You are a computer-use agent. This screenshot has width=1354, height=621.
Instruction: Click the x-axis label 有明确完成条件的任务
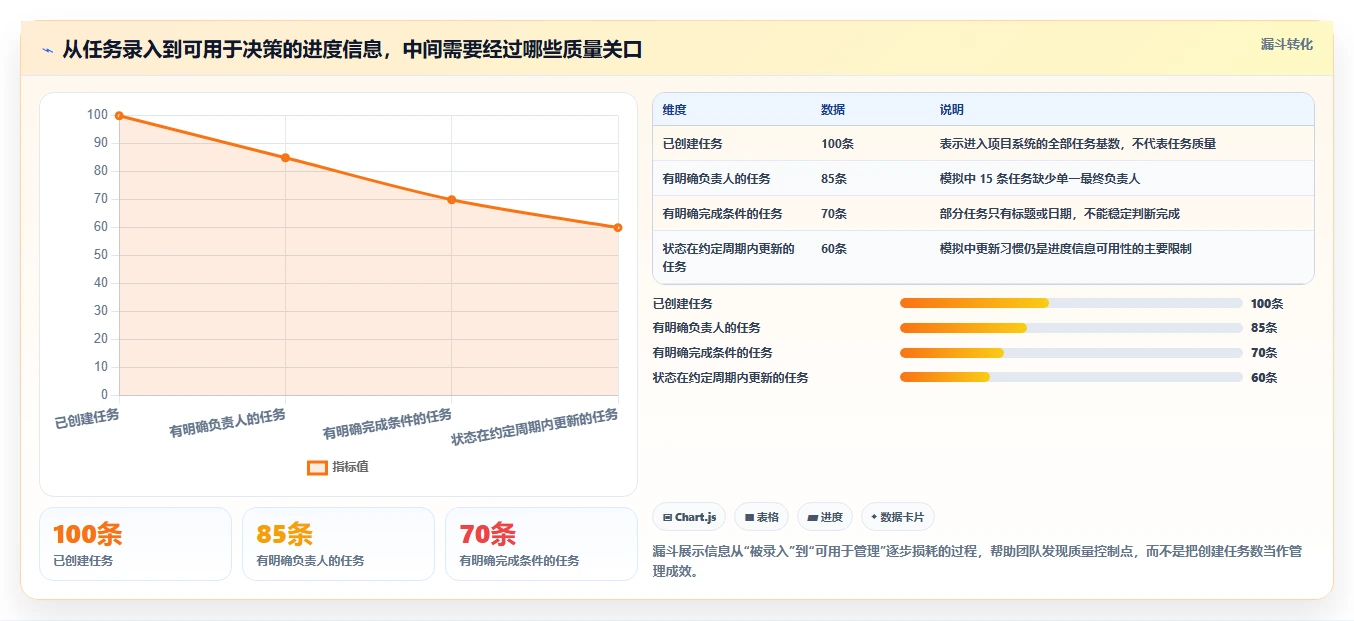[388, 424]
